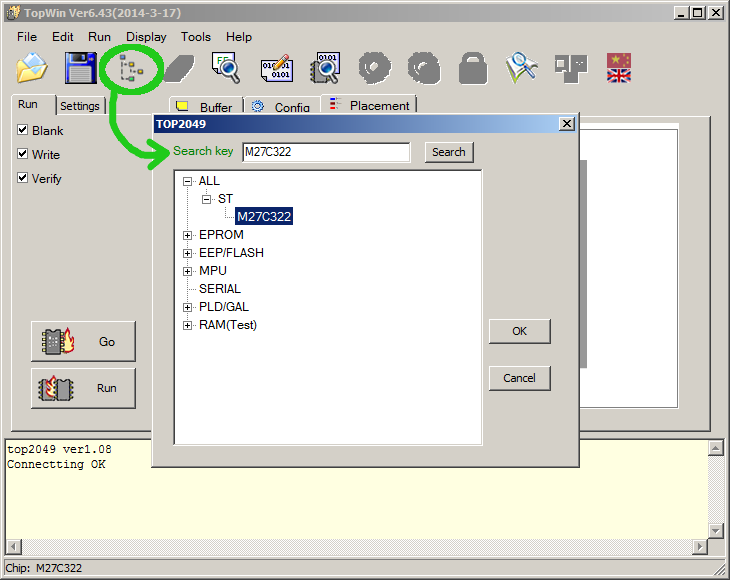Disable the Verify checkbox

pyautogui.click(x=22, y=178)
